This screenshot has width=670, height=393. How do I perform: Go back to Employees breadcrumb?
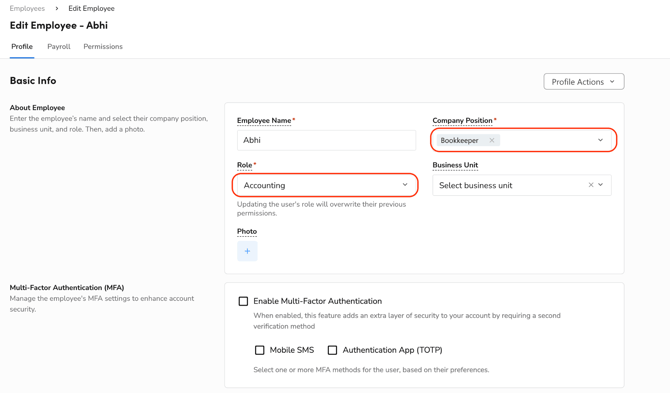coord(27,9)
